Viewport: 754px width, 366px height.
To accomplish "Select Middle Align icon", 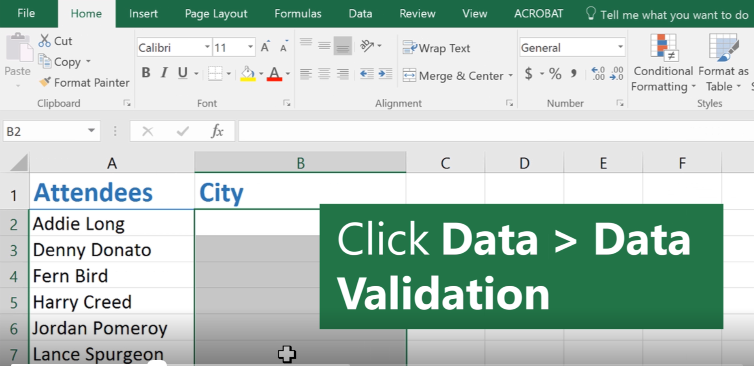I will [325, 46].
